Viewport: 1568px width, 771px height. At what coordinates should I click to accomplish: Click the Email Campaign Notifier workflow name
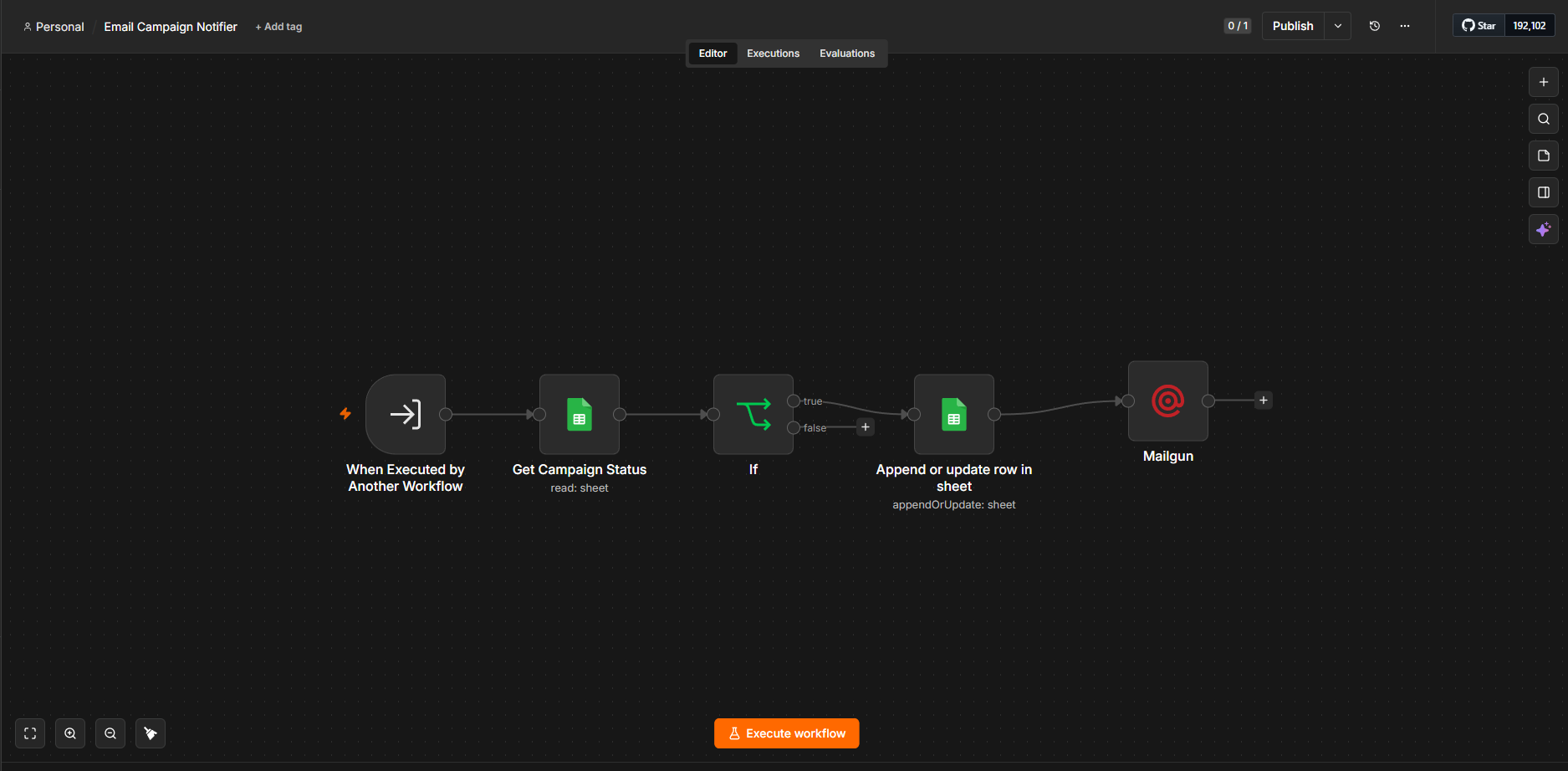pyautogui.click(x=171, y=27)
